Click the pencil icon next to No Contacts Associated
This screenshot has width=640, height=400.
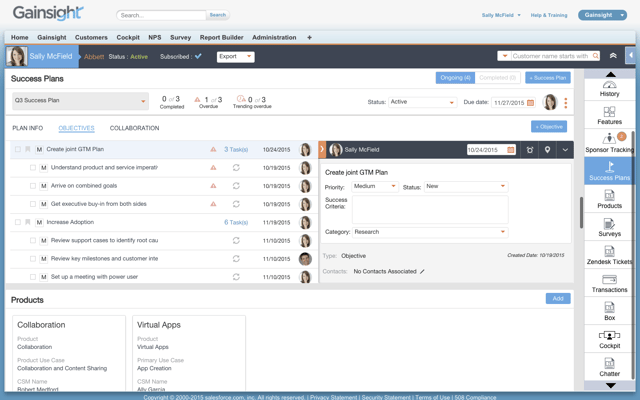click(422, 271)
